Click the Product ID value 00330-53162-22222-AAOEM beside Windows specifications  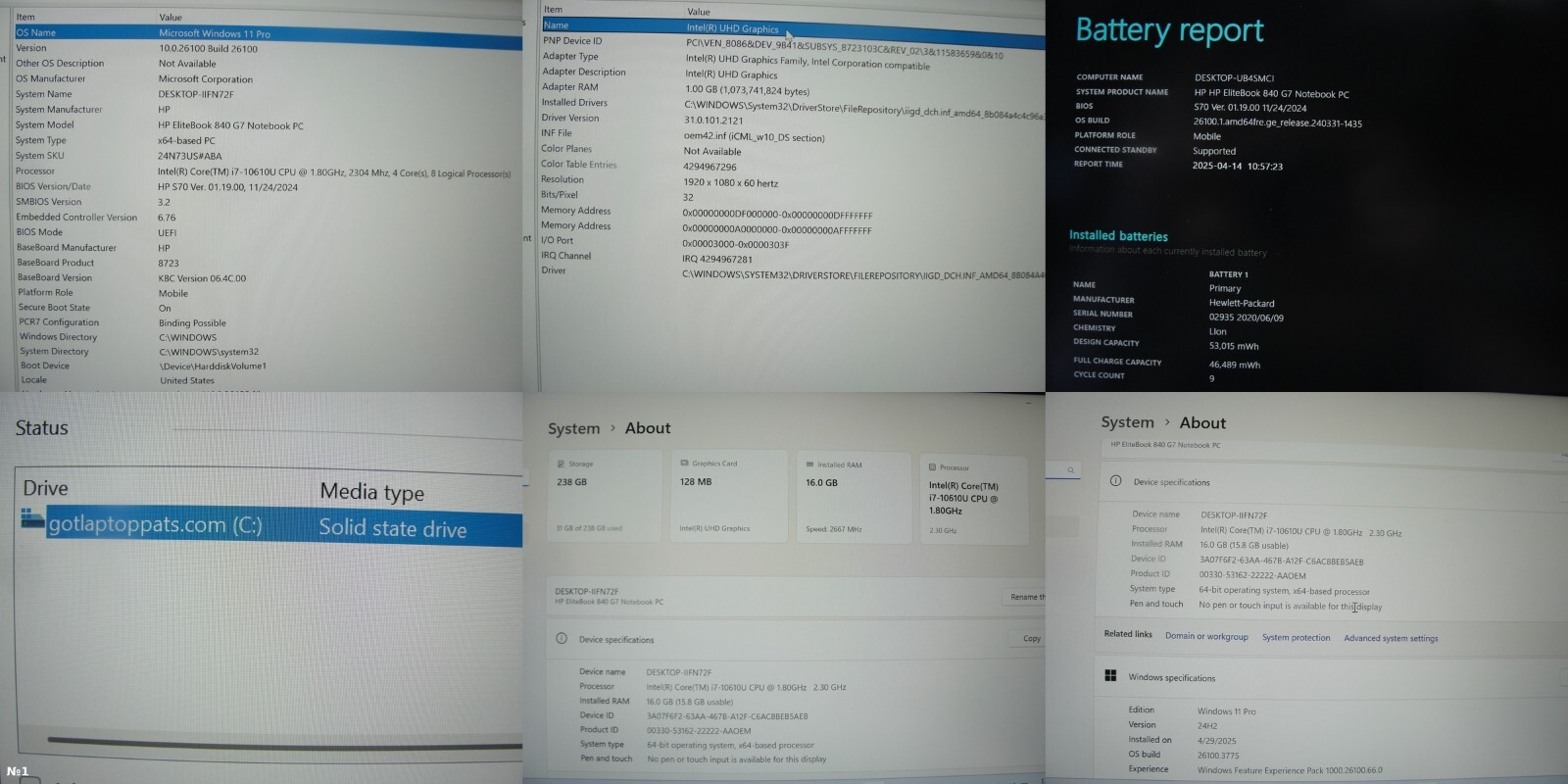[x=1252, y=575]
